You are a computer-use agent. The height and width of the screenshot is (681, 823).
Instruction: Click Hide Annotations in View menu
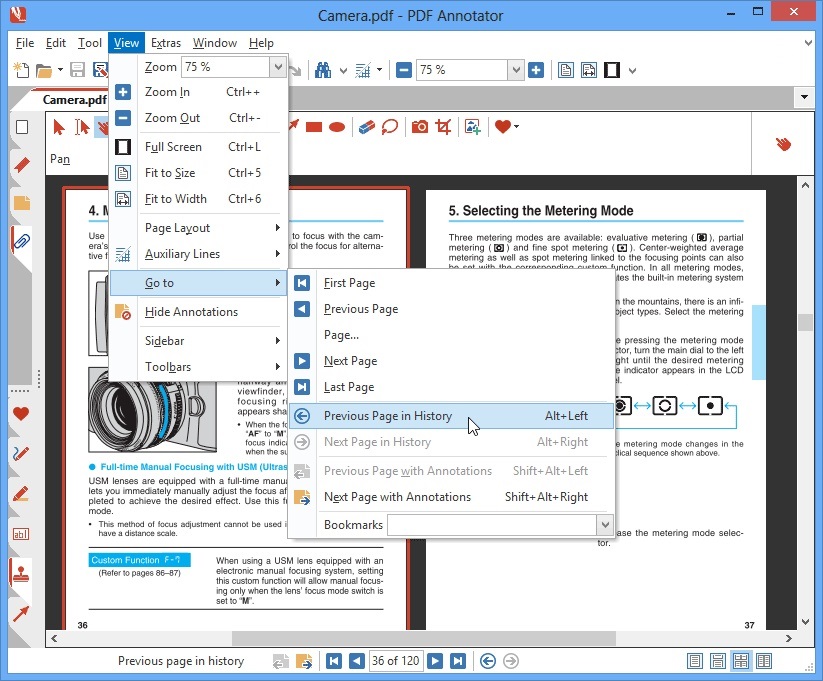191,312
